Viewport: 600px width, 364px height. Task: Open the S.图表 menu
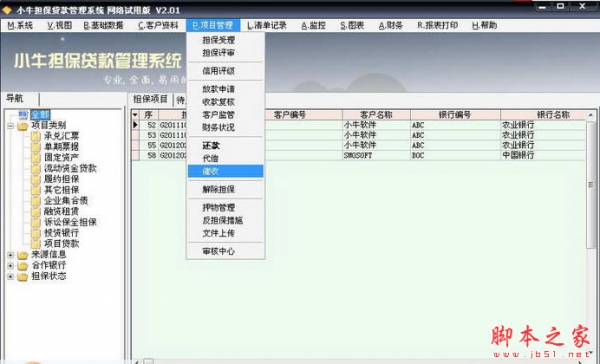pos(352,26)
